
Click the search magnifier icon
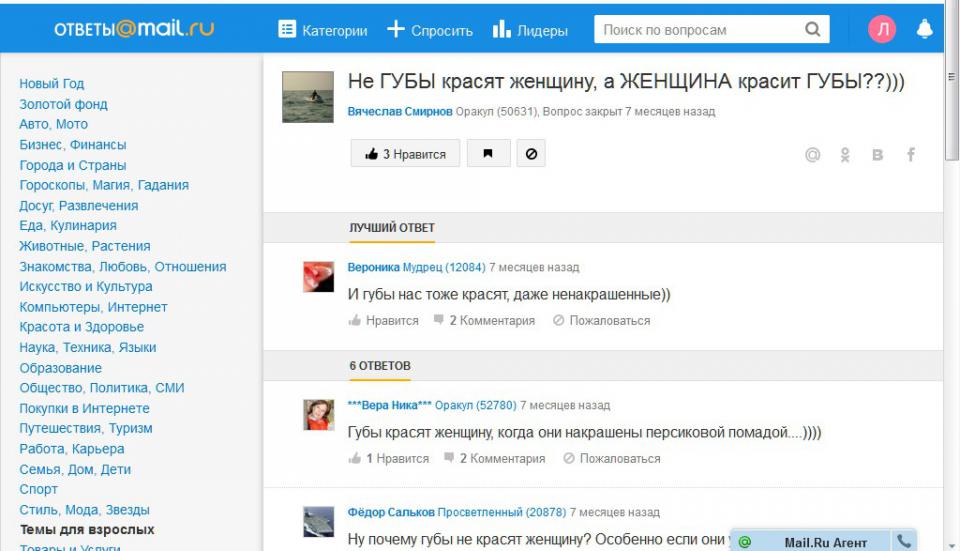[x=813, y=30]
